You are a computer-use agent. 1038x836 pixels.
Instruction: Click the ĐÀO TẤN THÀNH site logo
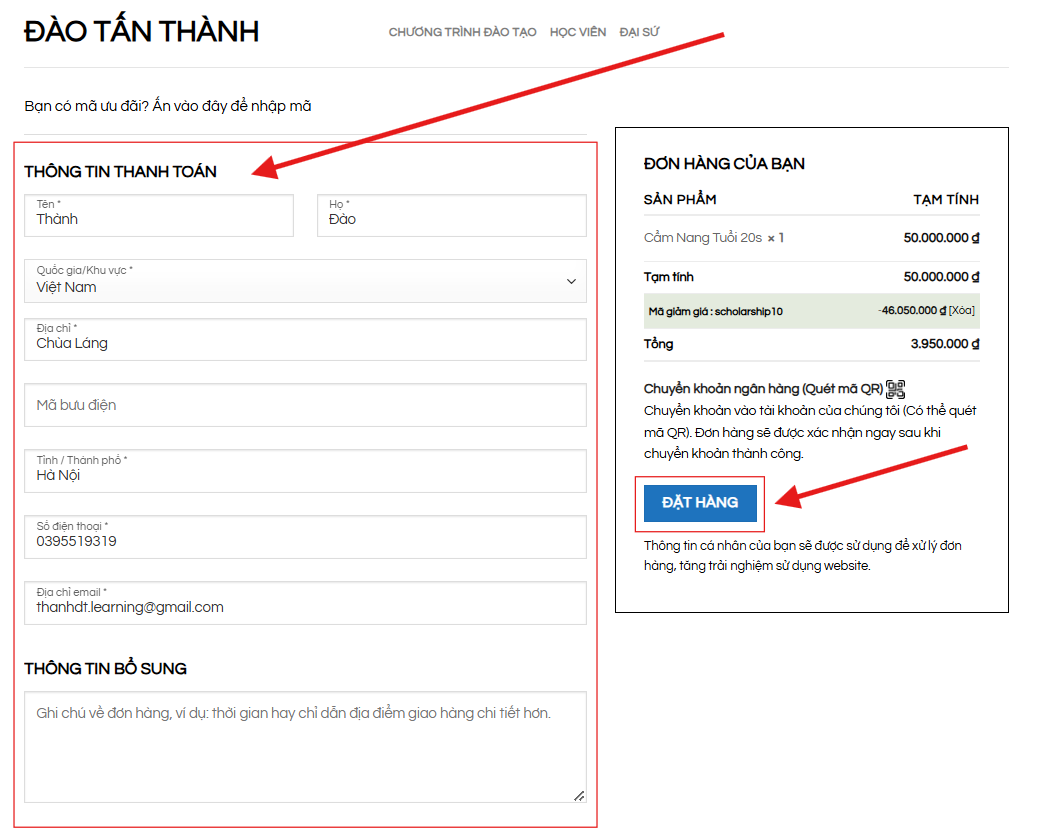(x=141, y=32)
